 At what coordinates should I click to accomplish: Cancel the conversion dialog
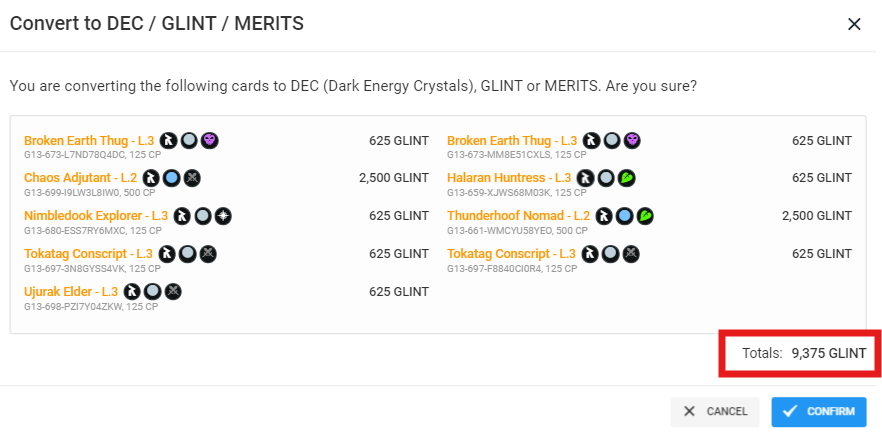715,412
